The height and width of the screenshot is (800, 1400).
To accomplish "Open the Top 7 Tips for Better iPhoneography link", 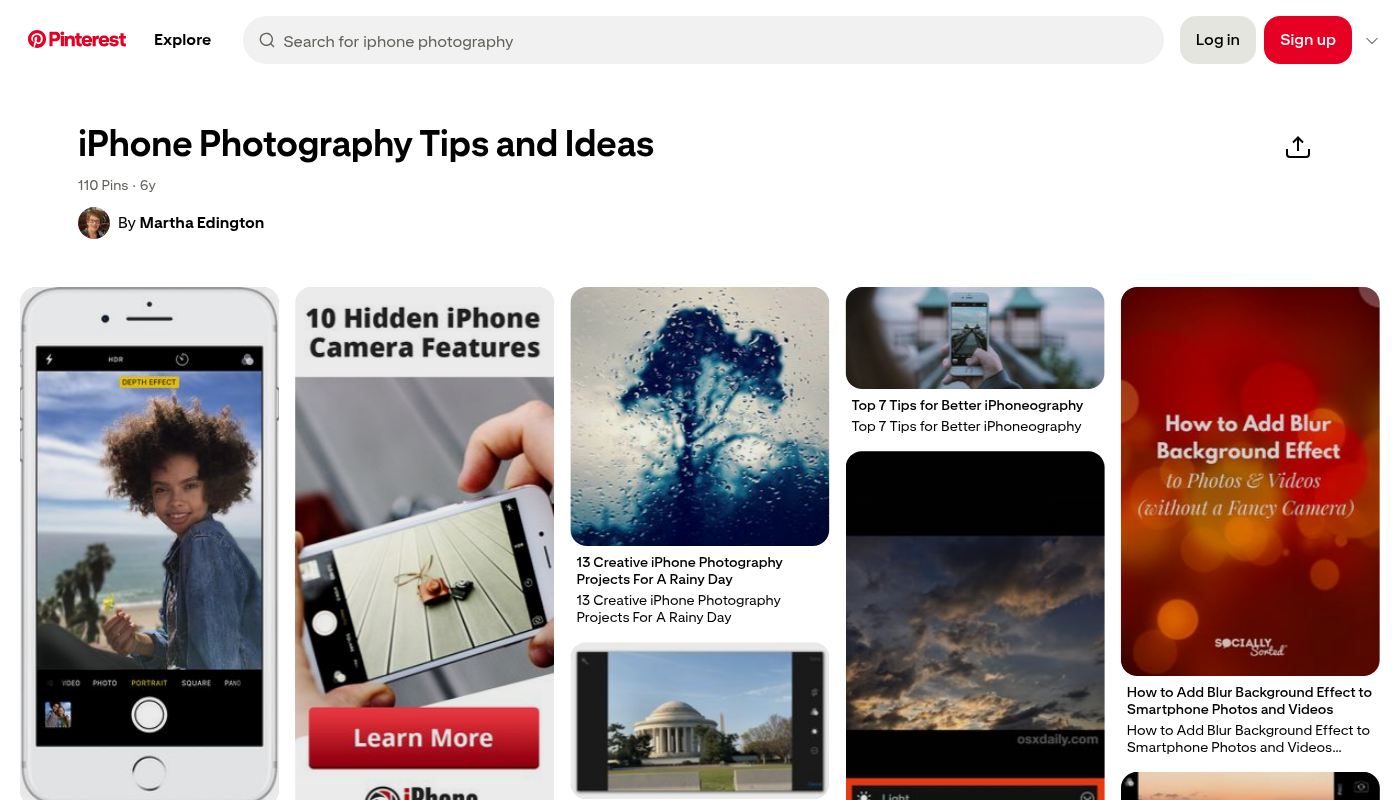I will 967,405.
